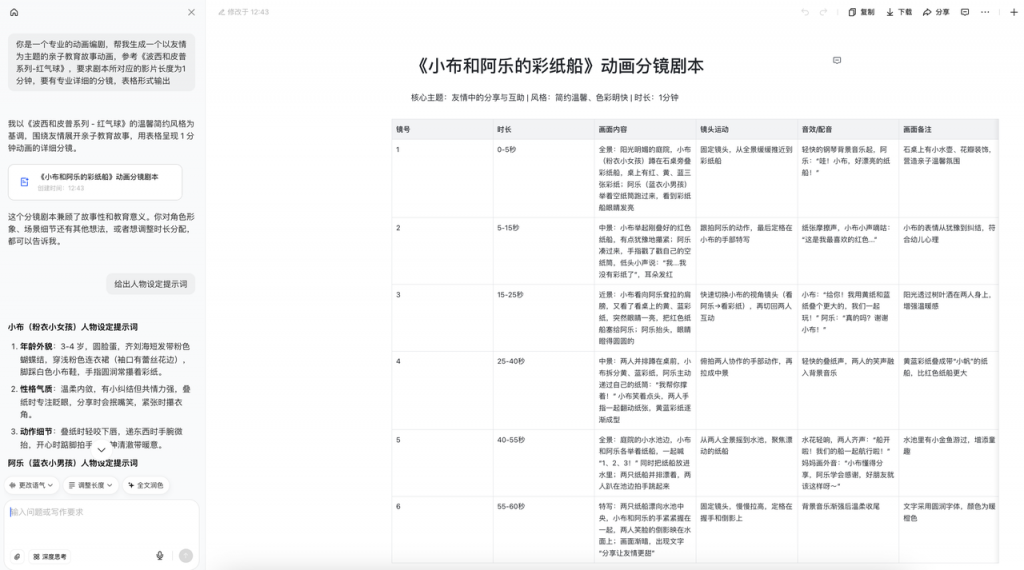Redo the last document edit
Viewport: 1024px width, 570px height.
(x=824, y=12)
